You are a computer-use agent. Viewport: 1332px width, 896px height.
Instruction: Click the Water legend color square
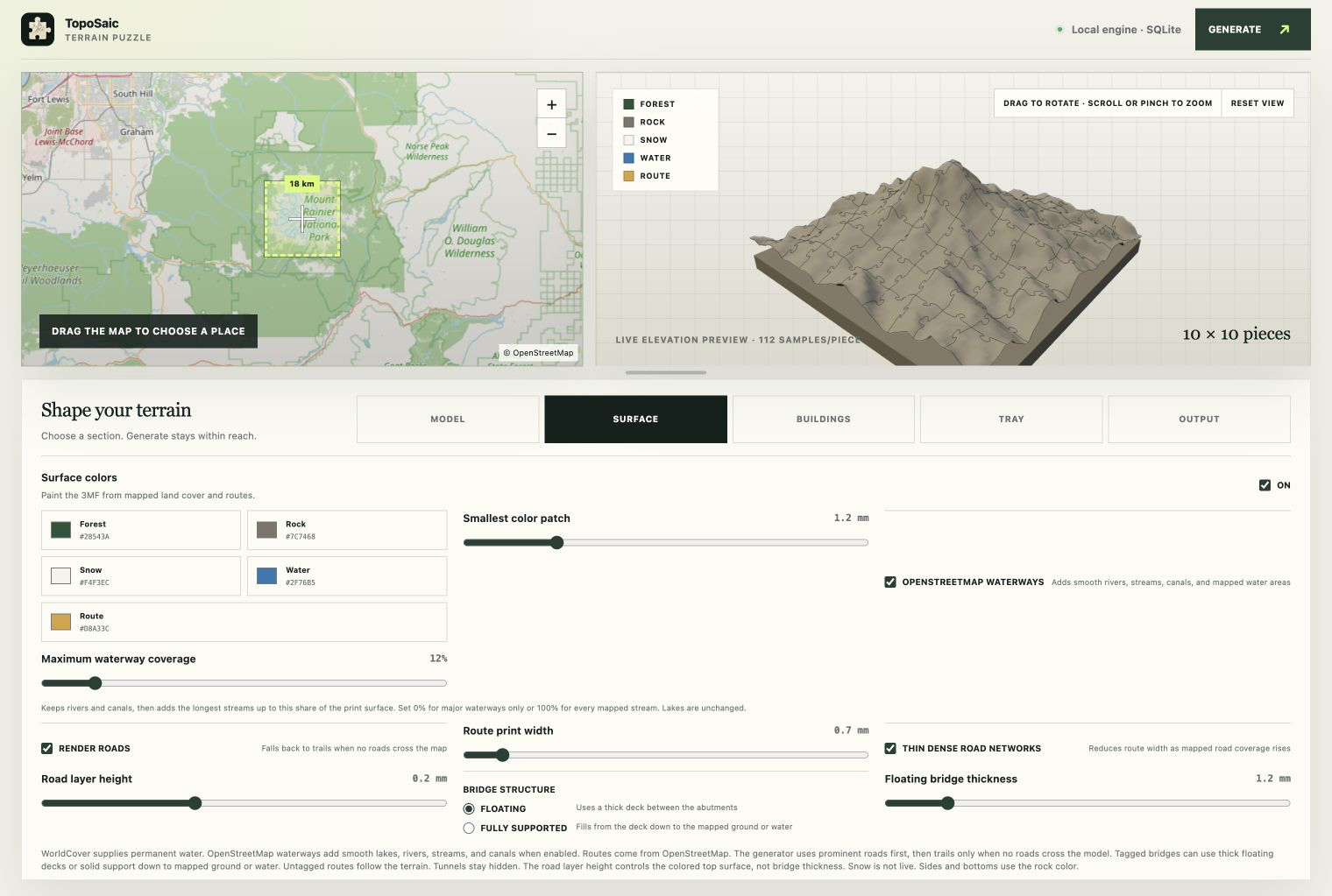628,158
